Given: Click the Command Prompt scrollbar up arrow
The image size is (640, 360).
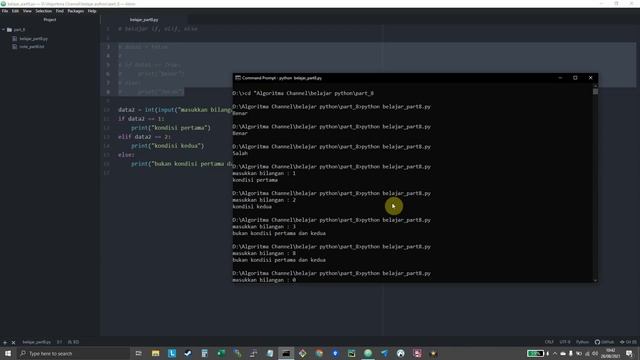Looking at the screenshot, I should (596, 86).
